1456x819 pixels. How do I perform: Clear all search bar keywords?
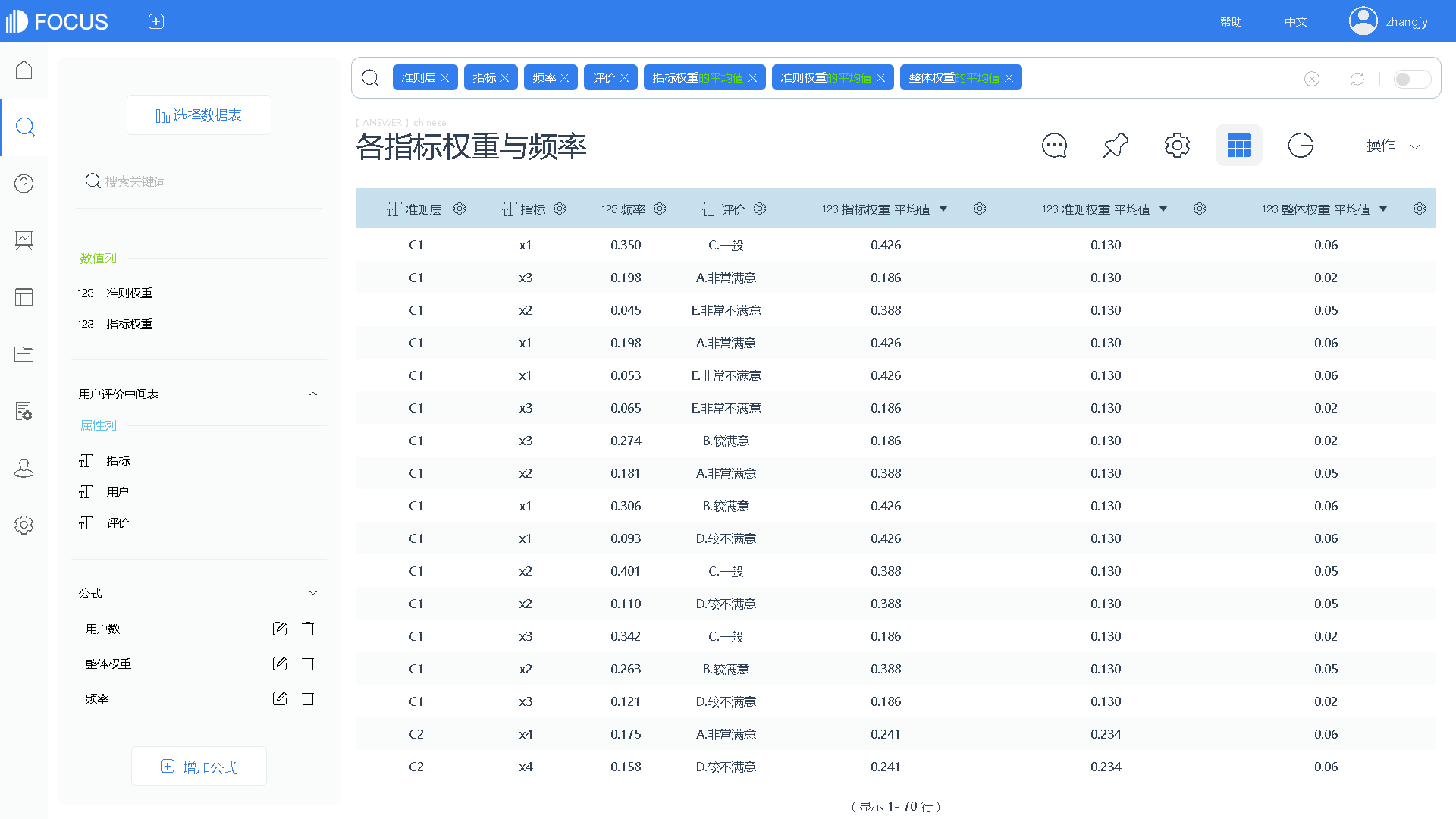click(x=1312, y=79)
